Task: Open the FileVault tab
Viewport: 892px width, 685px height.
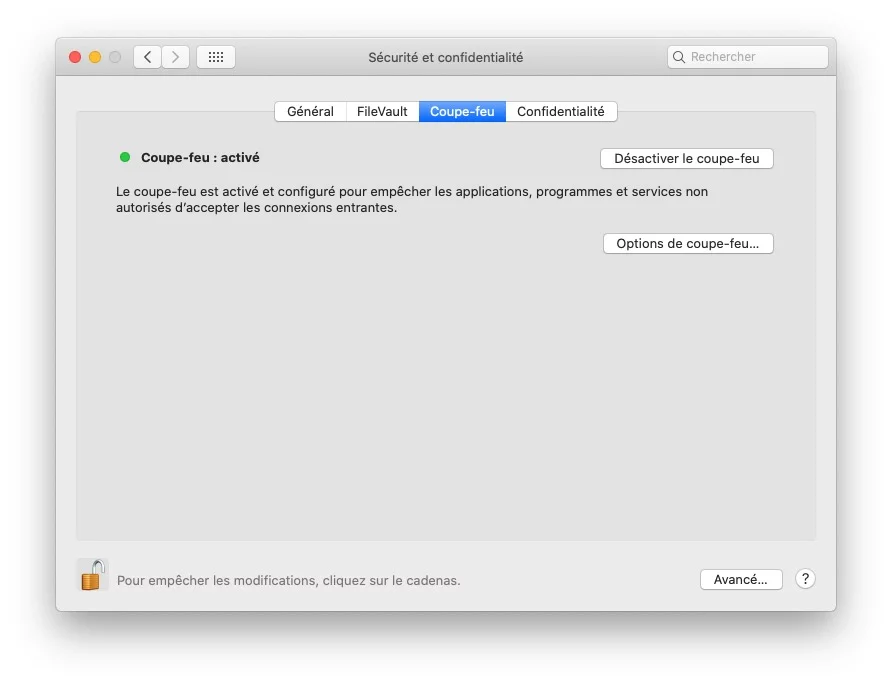Action: click(382, 112)
